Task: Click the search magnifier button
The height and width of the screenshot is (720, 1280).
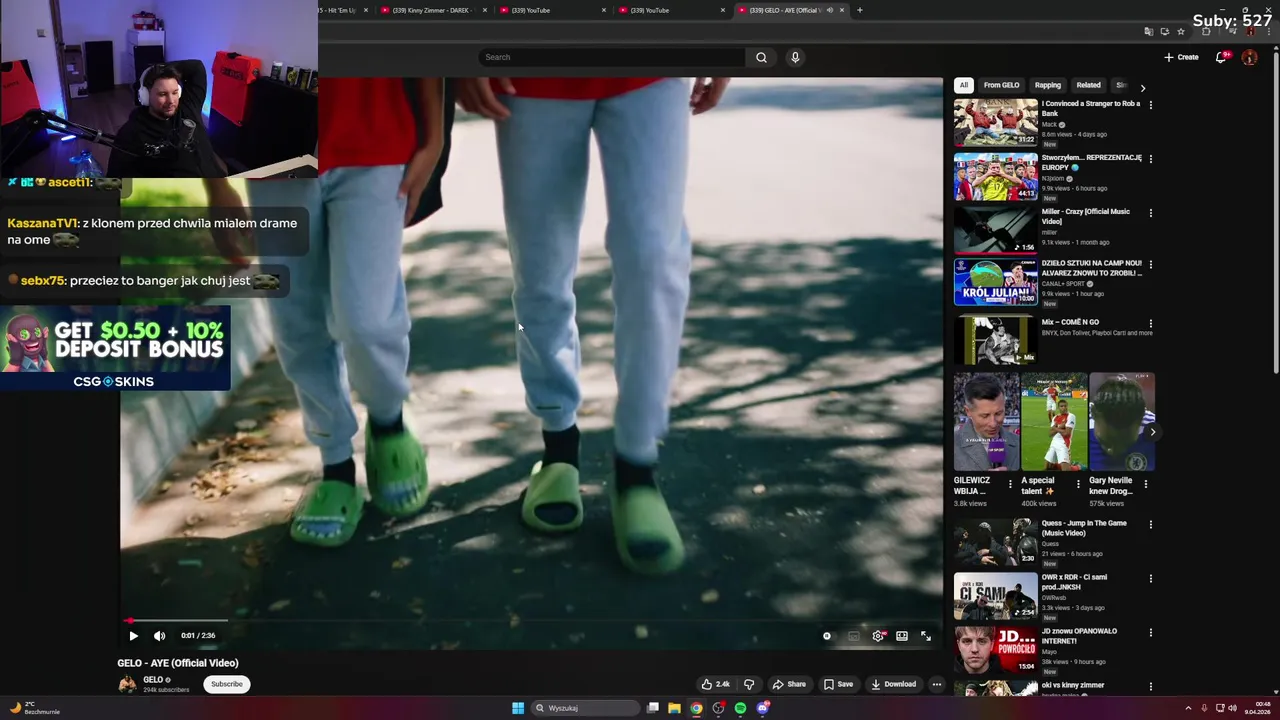Action: (x=761, y=57)
